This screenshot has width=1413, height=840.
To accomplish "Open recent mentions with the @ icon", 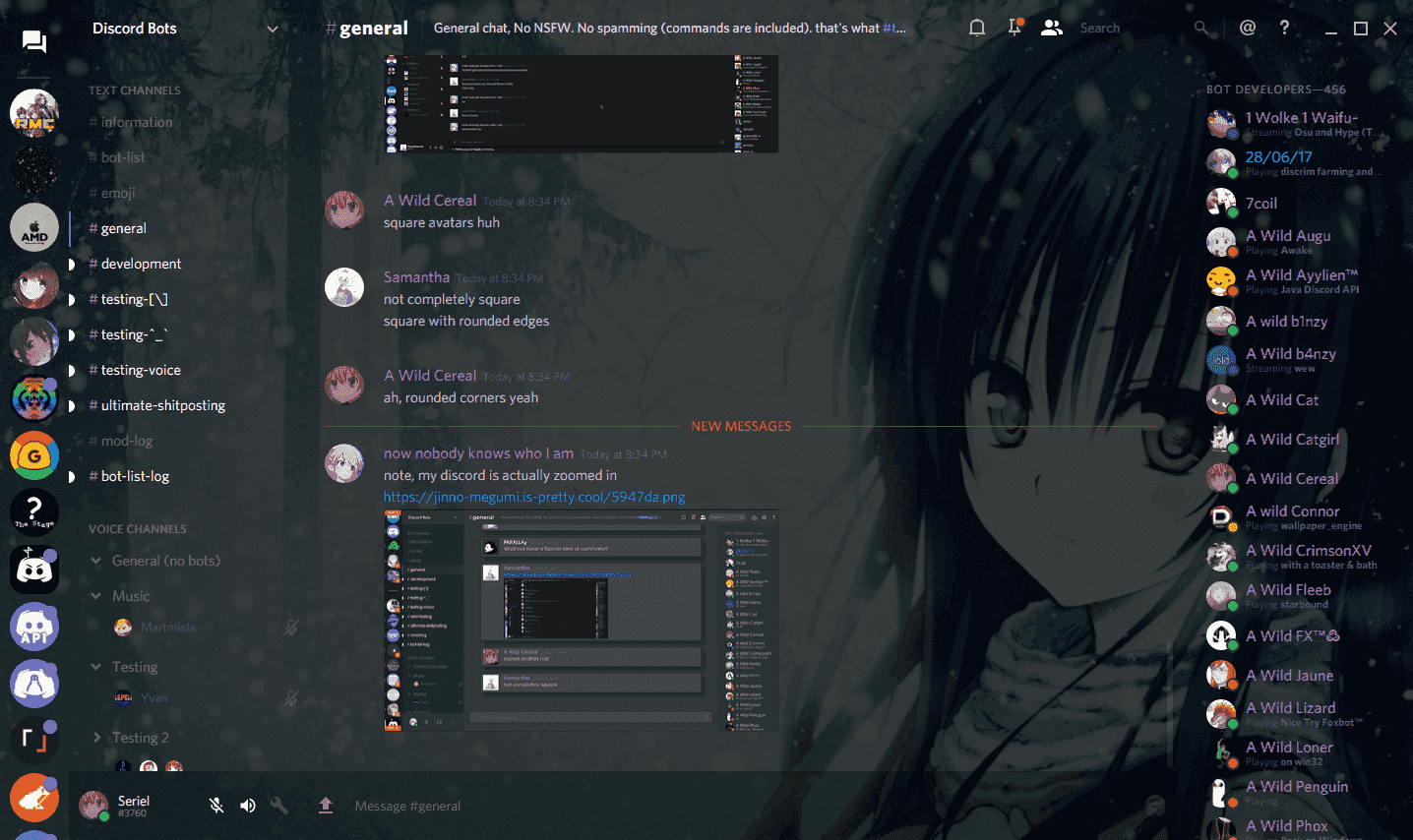I will [x=1248, y=28].
